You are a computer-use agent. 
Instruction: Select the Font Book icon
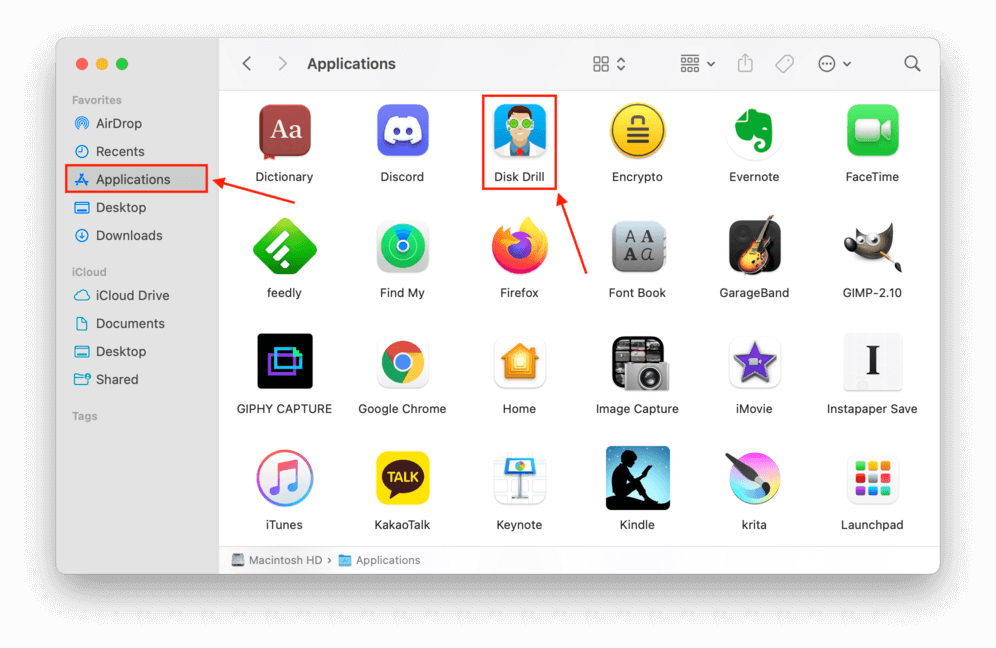click(637, 246)
